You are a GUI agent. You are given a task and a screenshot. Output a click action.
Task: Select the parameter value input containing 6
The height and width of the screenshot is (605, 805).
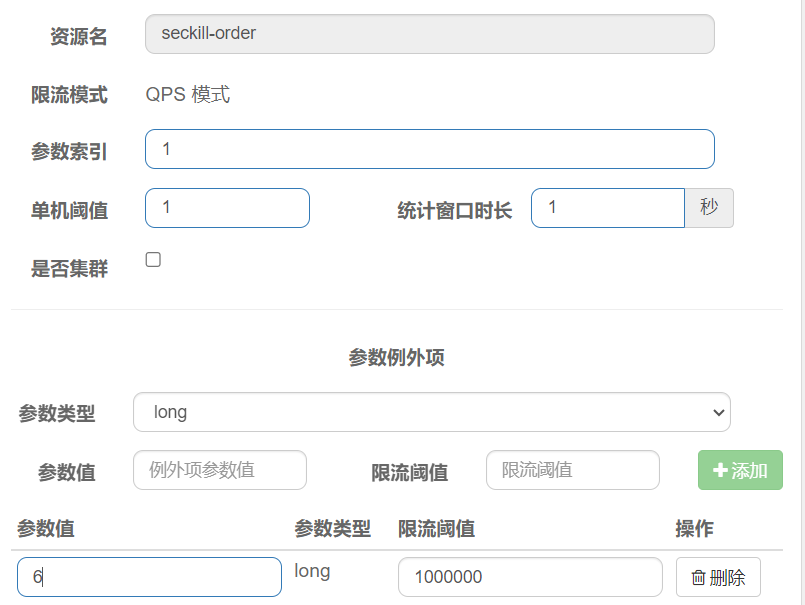click(148, 577)
